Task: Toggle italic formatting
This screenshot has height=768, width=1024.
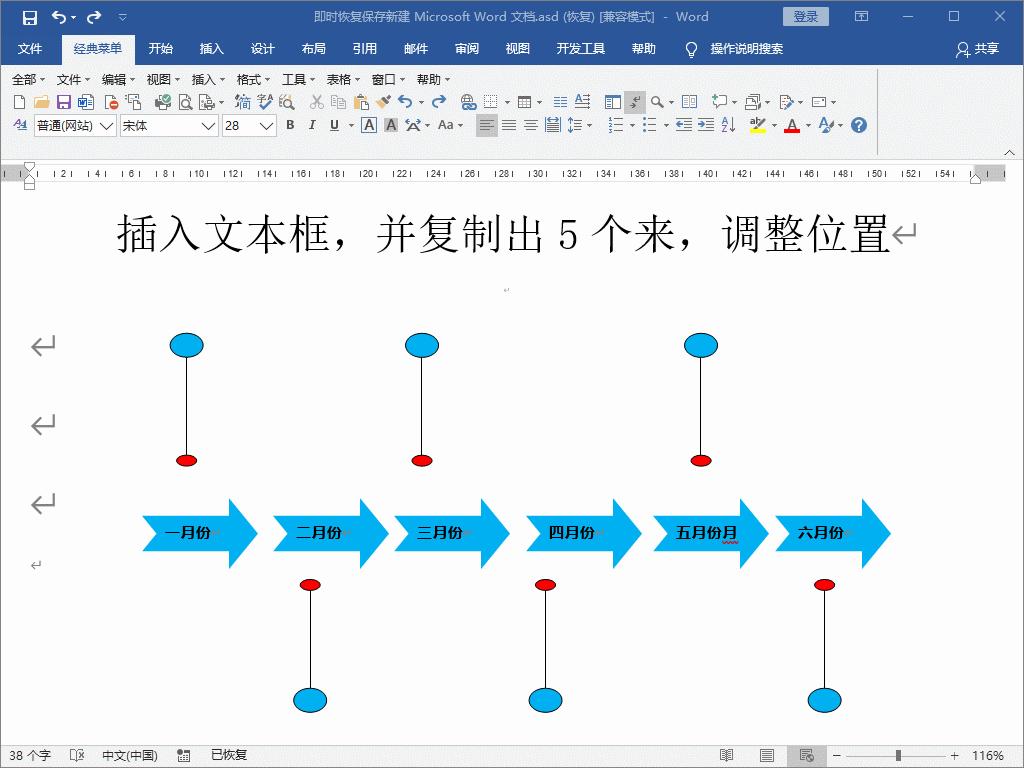Action: coord(311,125)
